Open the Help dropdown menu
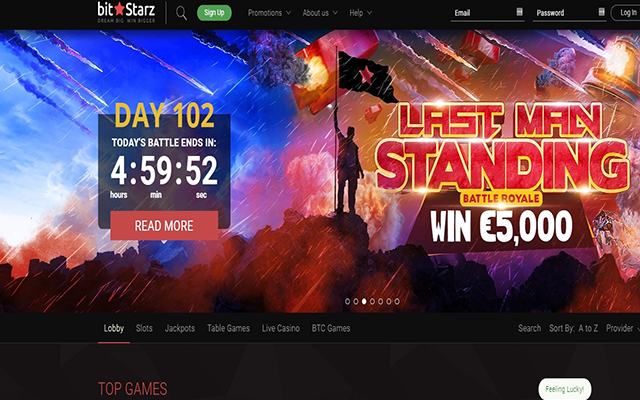Screen dimensions: 640x400 coord(360,13)
